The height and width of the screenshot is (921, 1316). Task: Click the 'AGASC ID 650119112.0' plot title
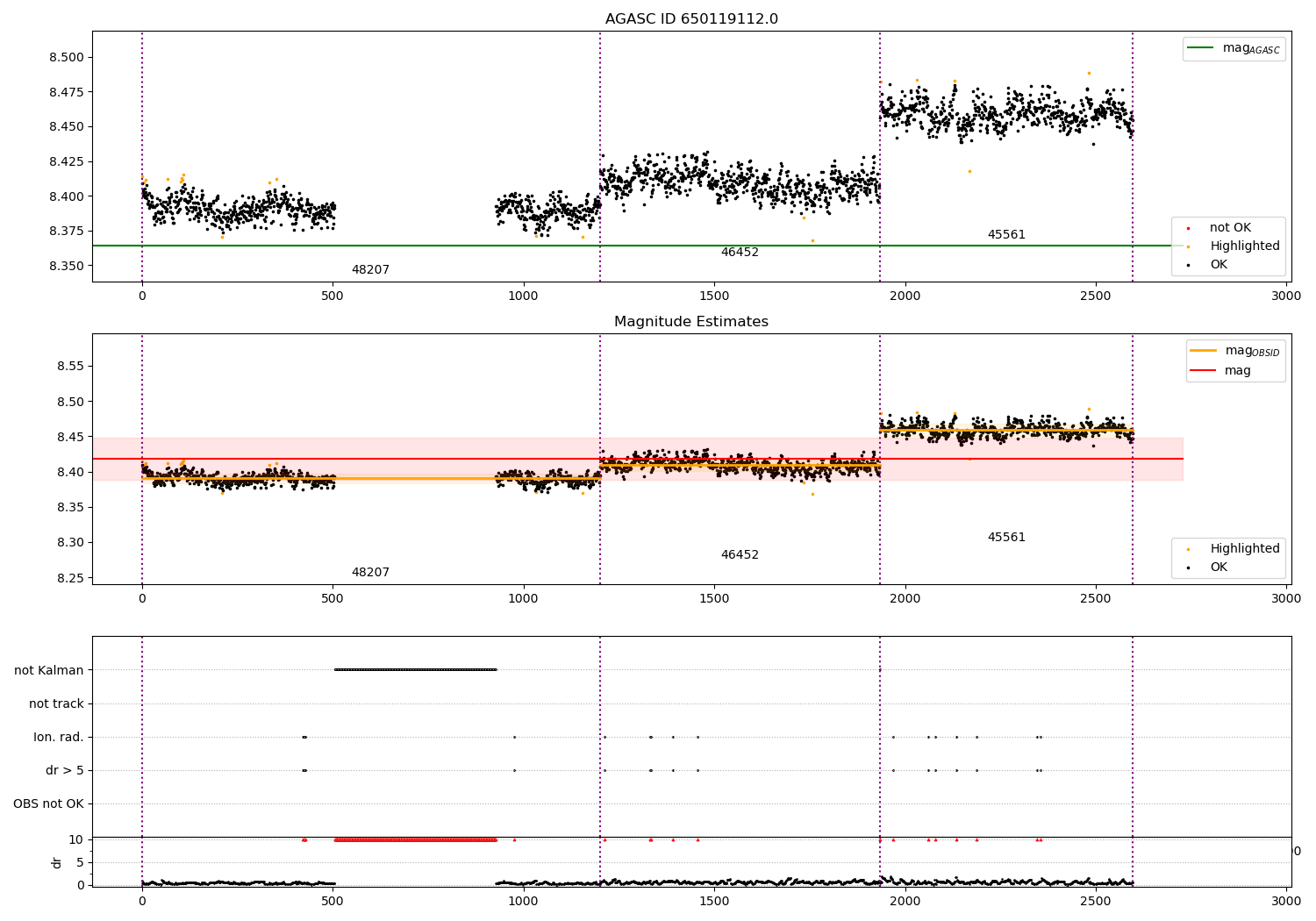point(691,19)
